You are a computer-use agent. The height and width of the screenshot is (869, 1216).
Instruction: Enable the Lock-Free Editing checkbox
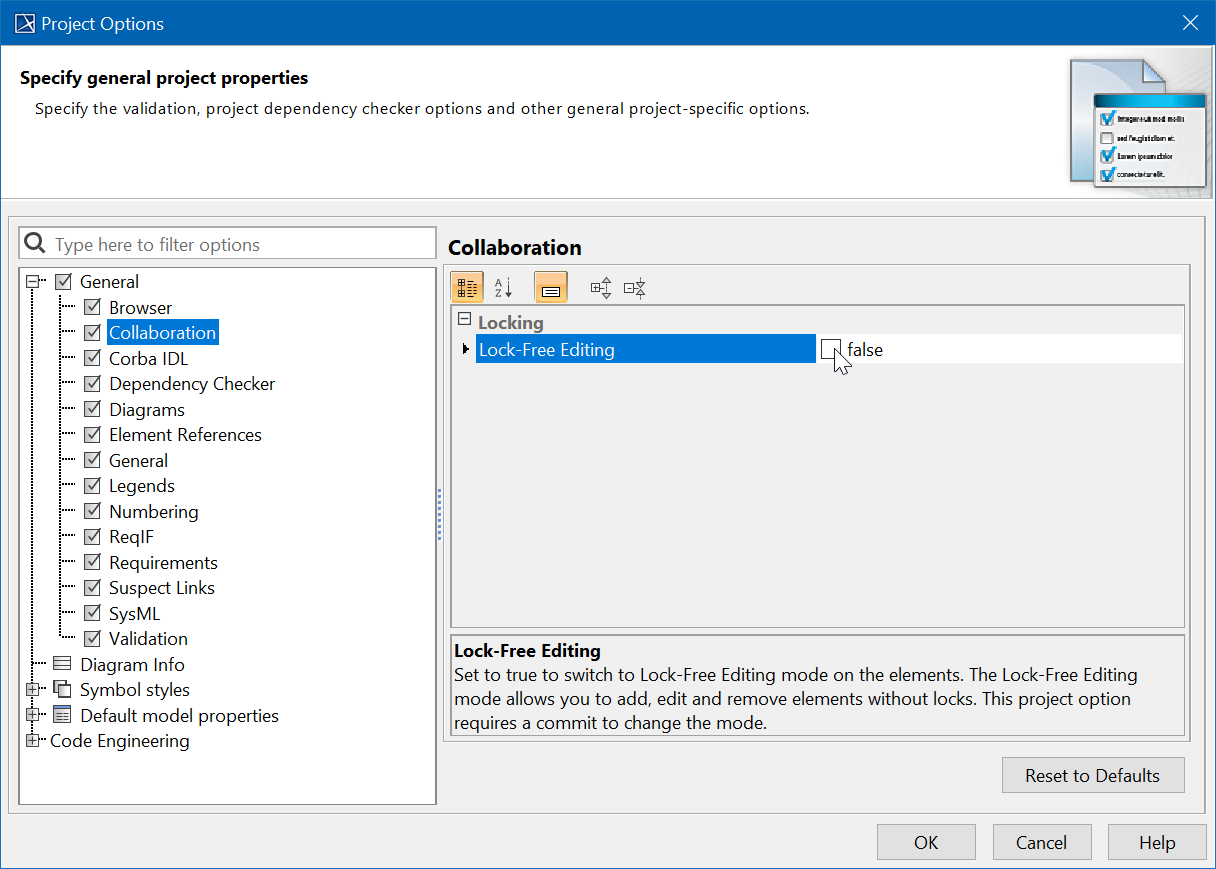pyautogui.click(x=830, y=349)
